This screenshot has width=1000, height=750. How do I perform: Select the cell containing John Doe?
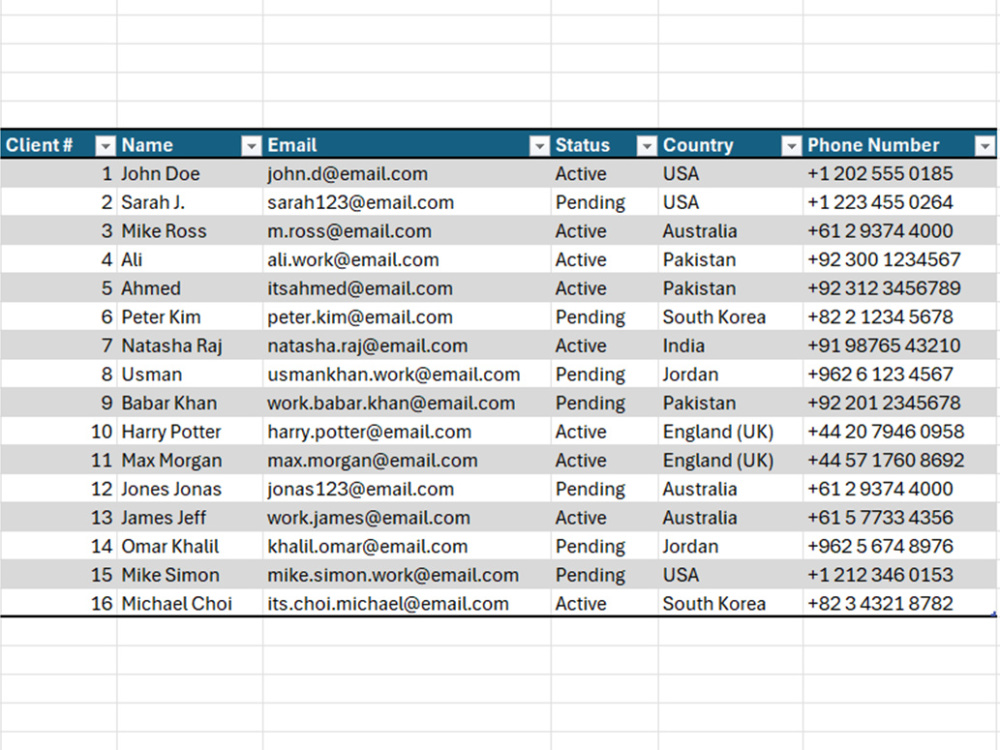tap(189, 173)
